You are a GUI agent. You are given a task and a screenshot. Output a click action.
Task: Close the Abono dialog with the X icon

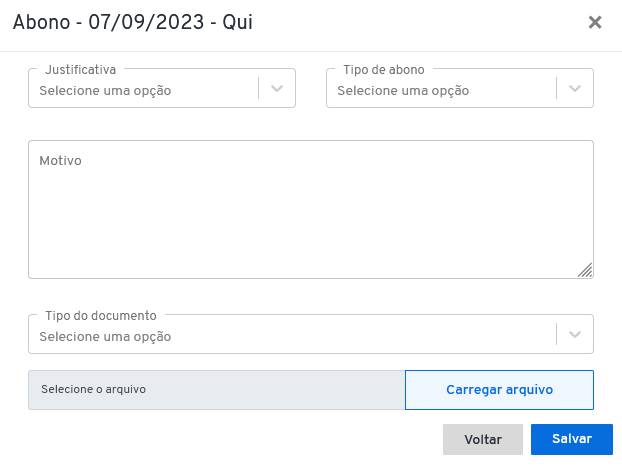pyautogui.click(x=595, y=22)
